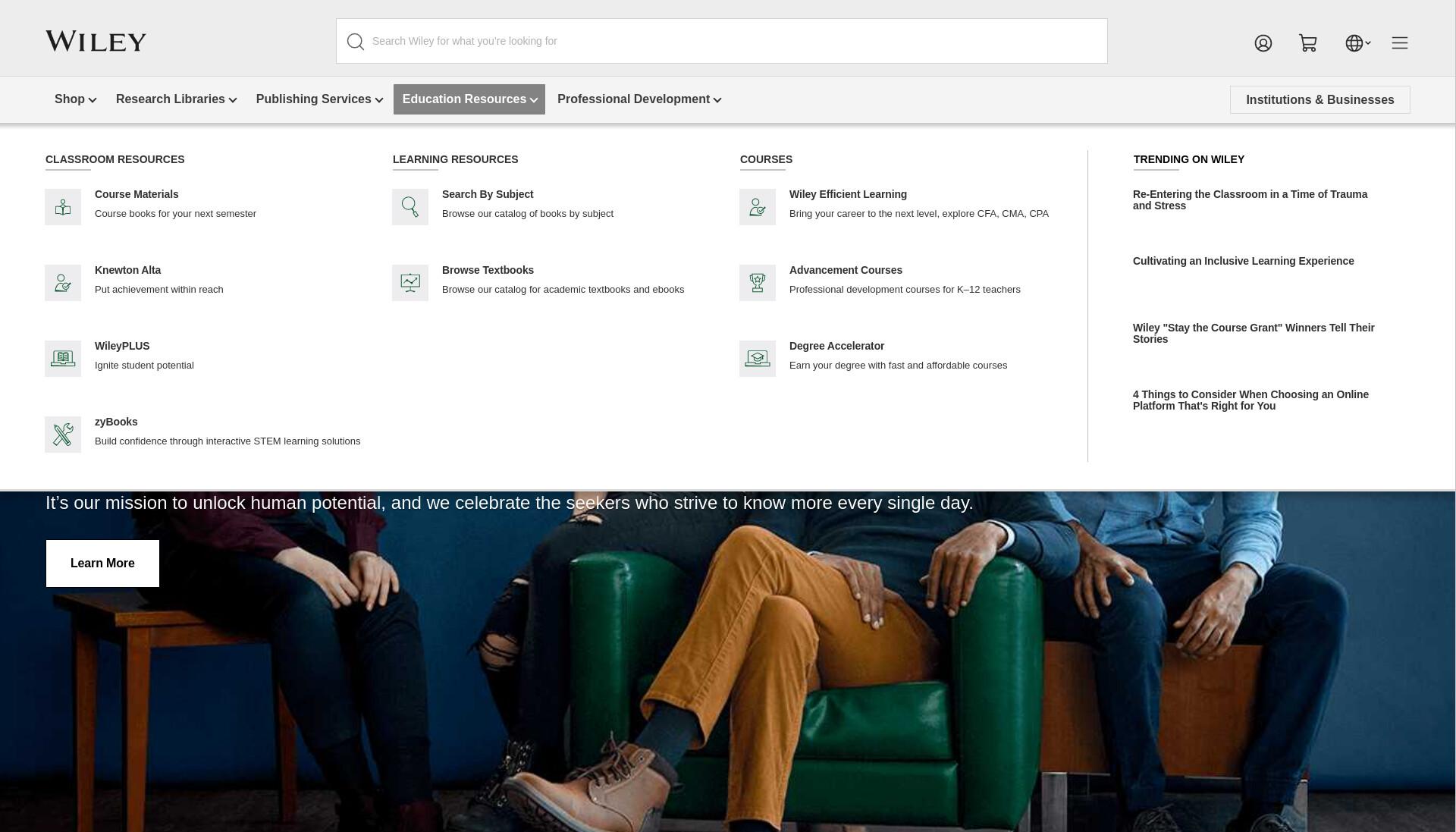Open Re-Entering the Classroom trending article
1456x832 pixels.
pos(1250,200)
